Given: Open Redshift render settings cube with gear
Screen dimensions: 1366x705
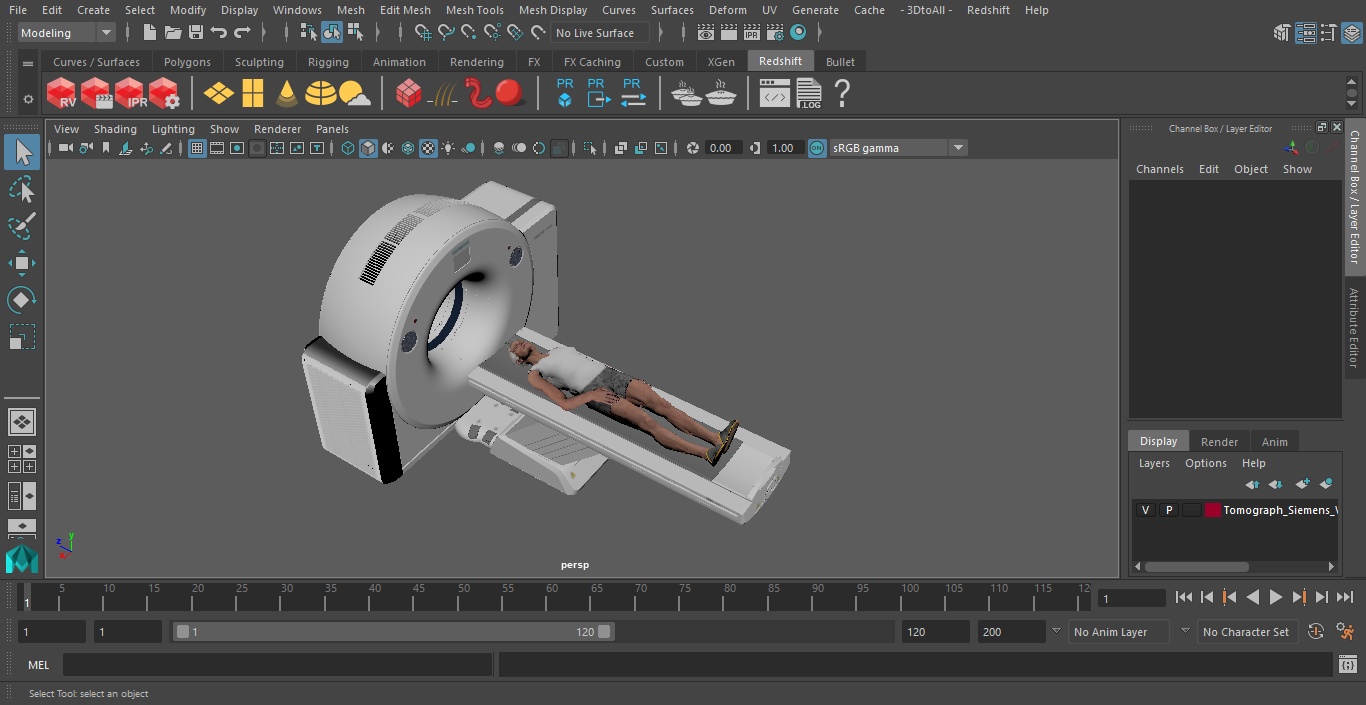Looking at the screenshot, I should [164, 94].
